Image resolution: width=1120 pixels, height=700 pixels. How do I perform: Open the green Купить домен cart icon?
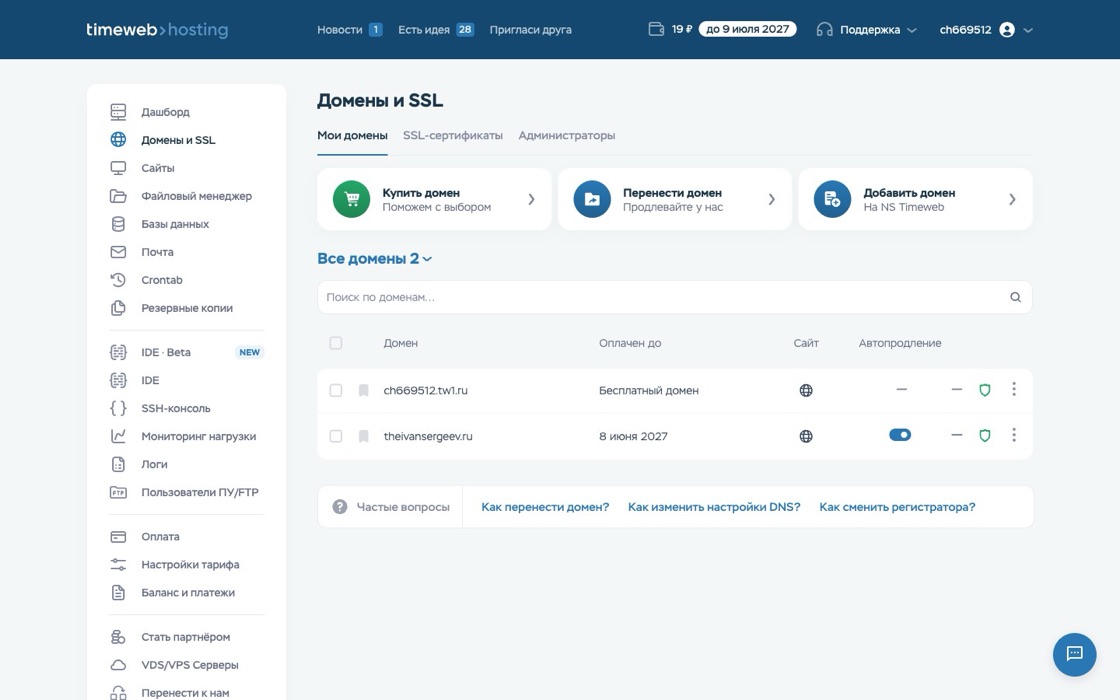point(351,199)
